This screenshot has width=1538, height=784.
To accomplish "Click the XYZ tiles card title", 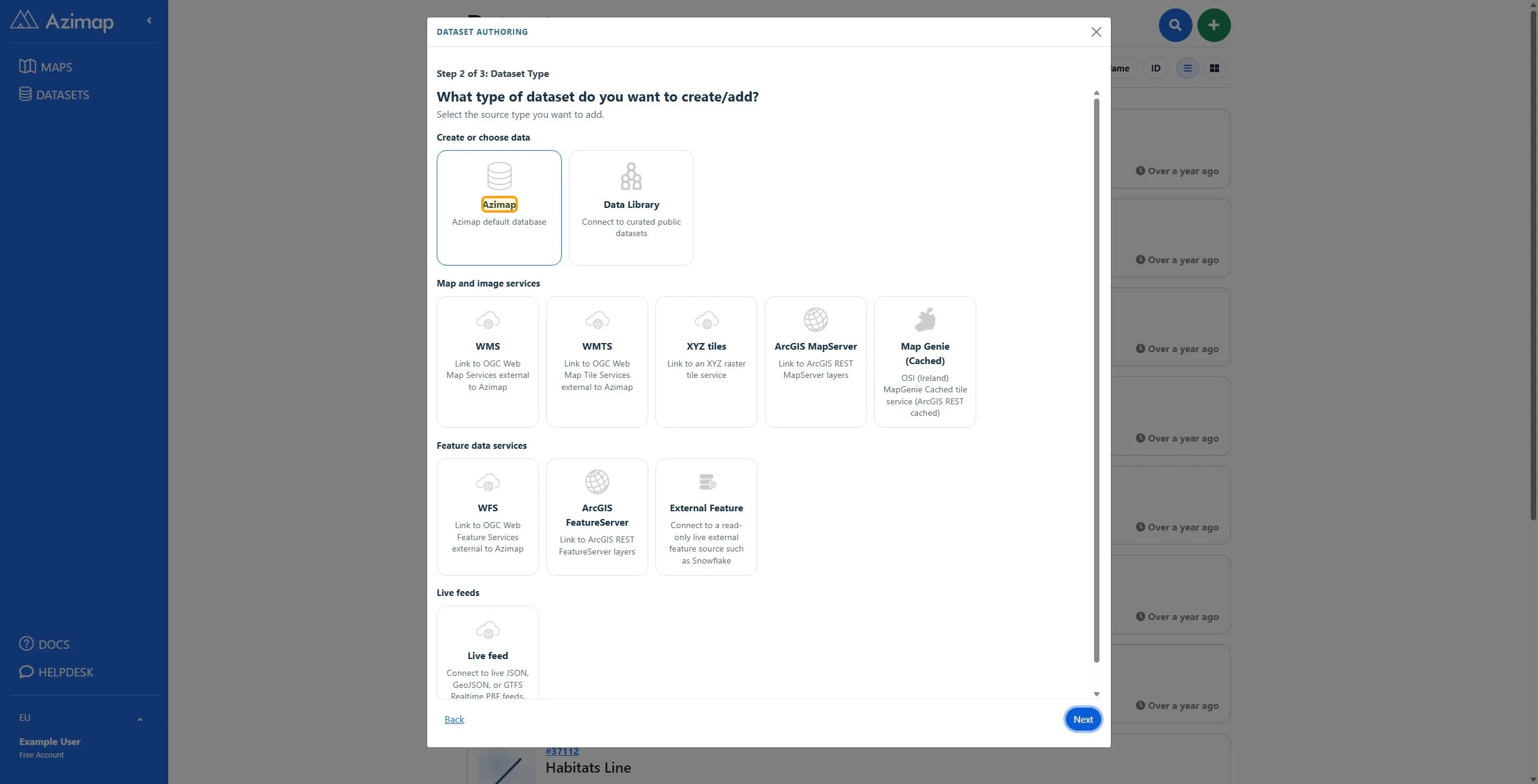I will click(707, 347).
